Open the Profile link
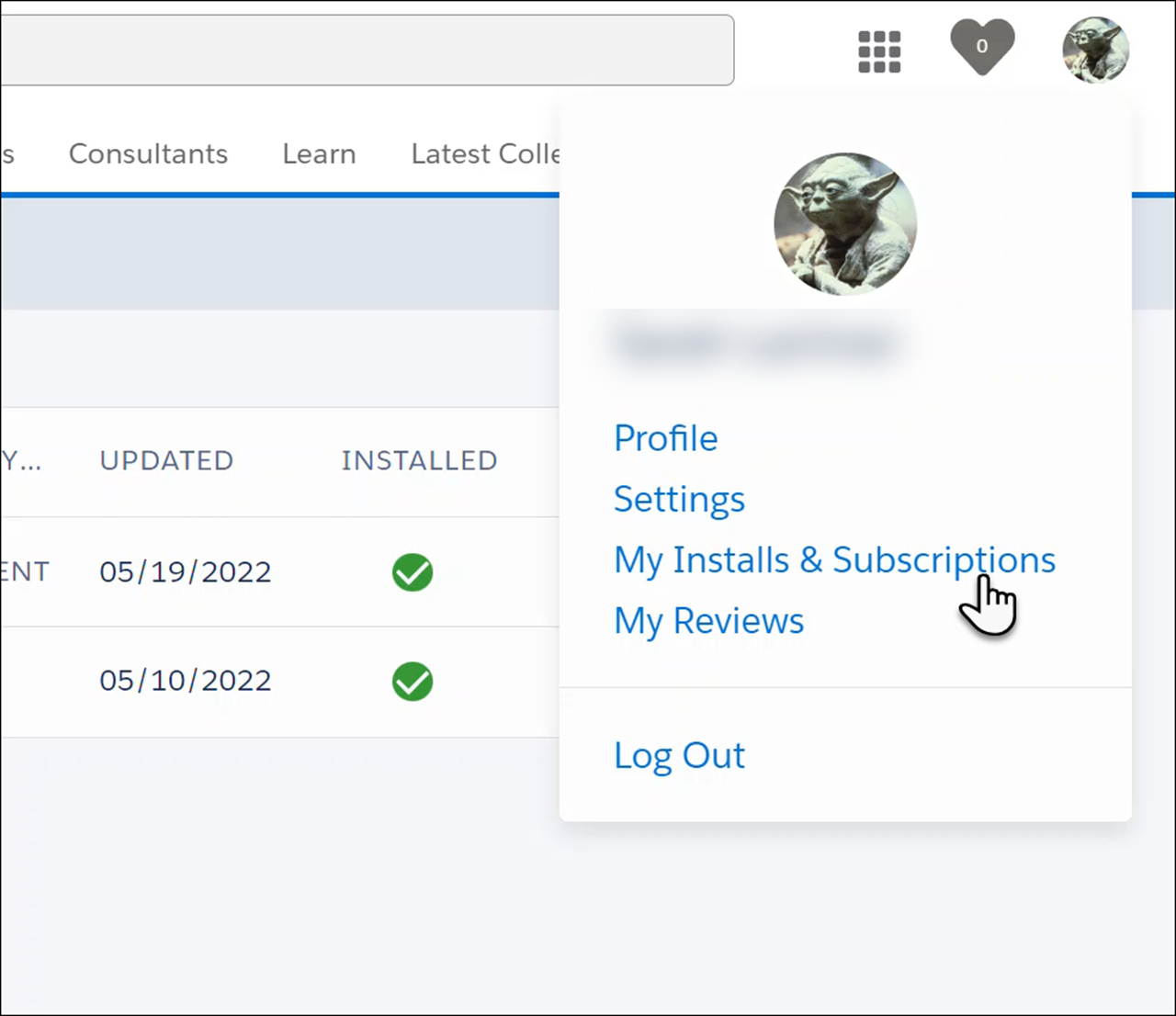Screen dimensions: 1176x1016 [665, 438]
